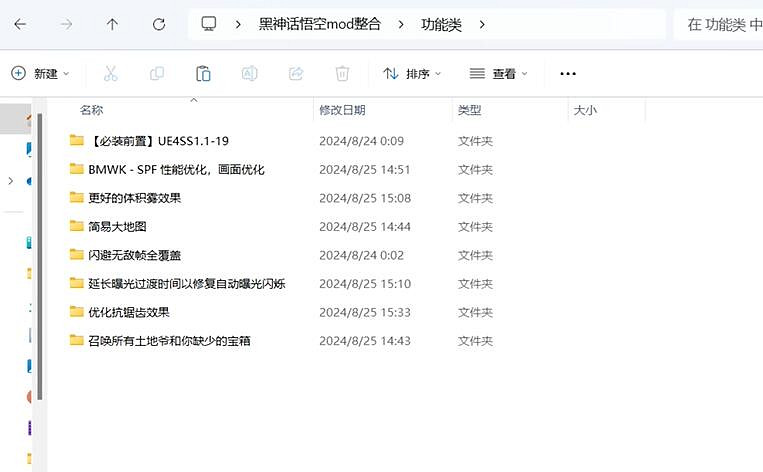Image resolution: width=763 pixels, height=472 pixels.
Task: Select folder name 召唤所有土地爷和你缺少的宝箱
Action: [169, 341]
